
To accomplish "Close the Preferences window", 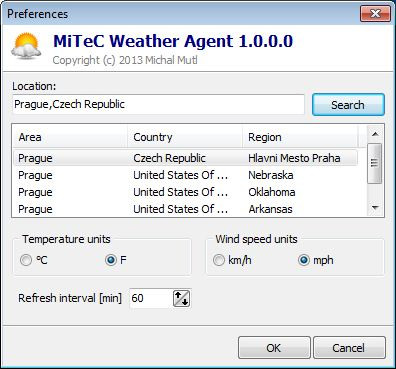I will [375, 13].
